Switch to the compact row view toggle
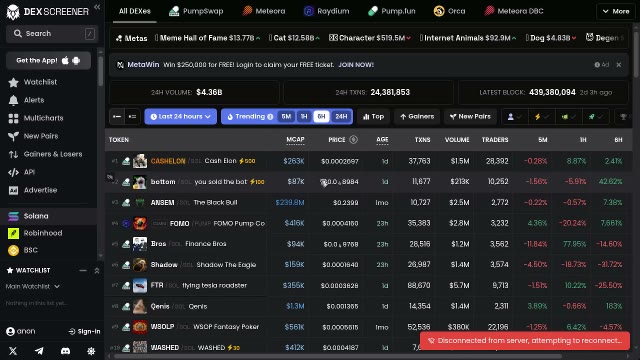The image size is (640, 360). (117, 117)
